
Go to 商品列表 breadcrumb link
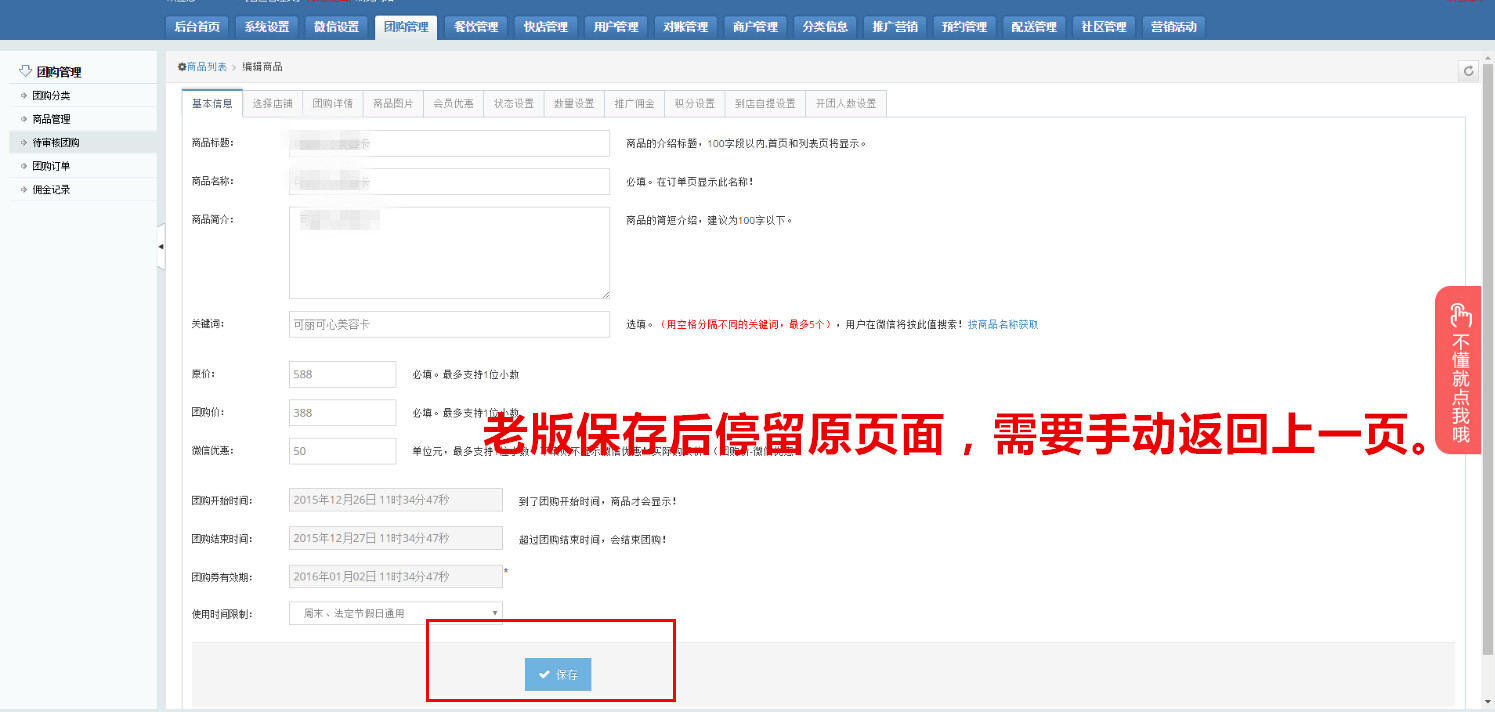point(206,67)
